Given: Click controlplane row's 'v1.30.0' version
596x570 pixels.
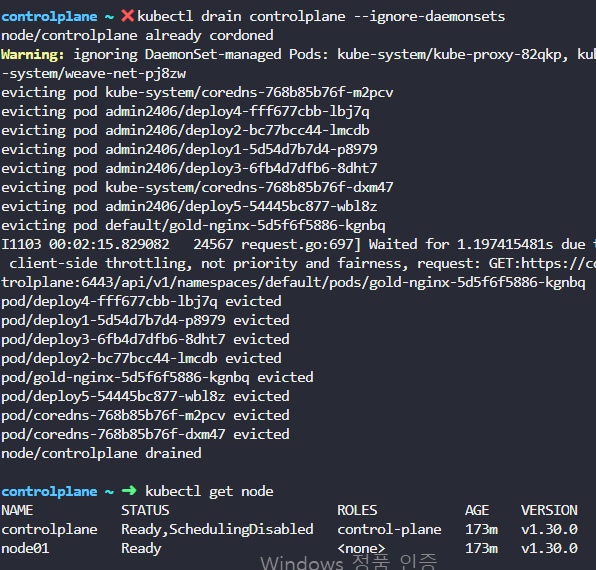Looking at the screenshot, I should point(549,529).
